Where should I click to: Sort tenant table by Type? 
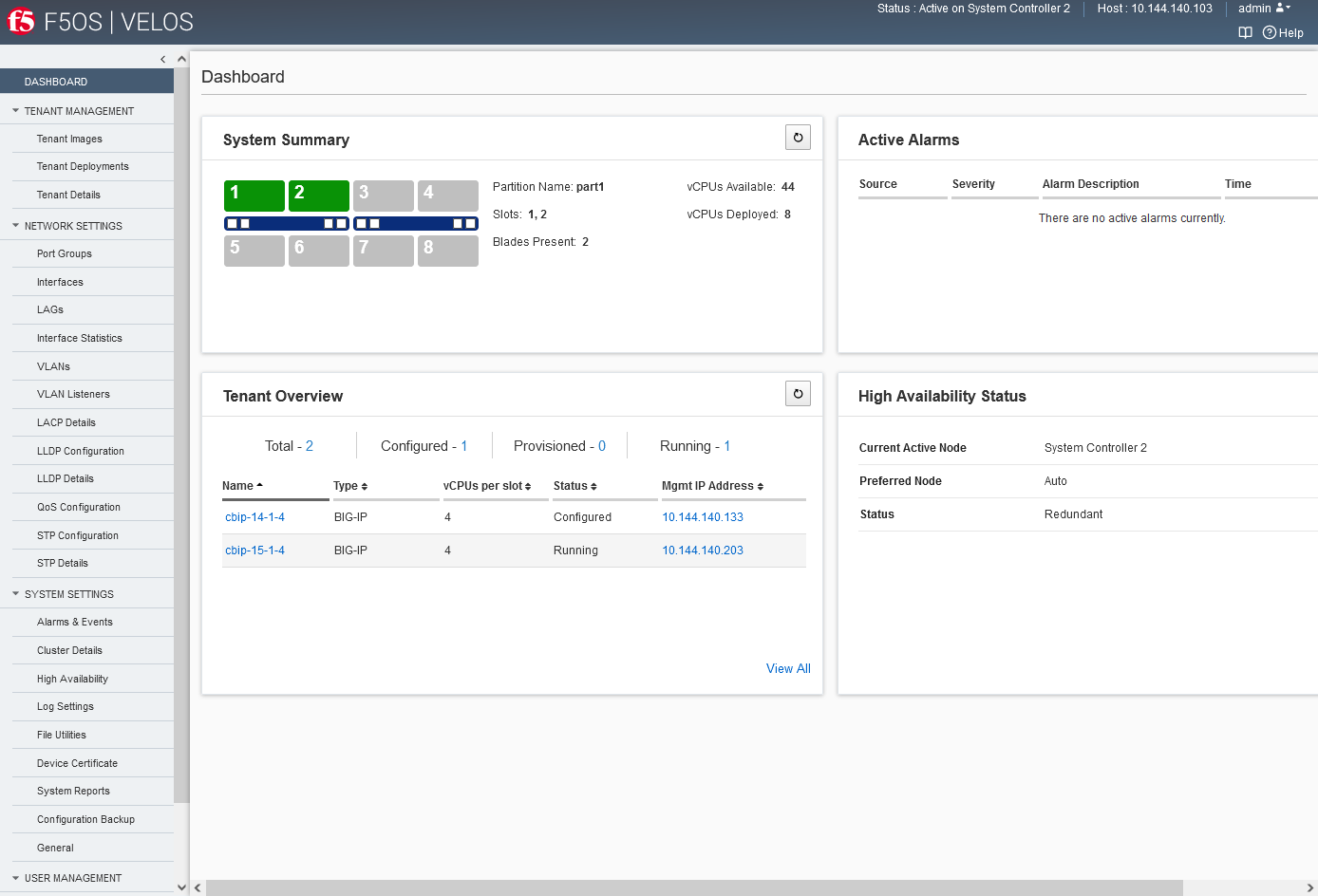tap(350, 486)
